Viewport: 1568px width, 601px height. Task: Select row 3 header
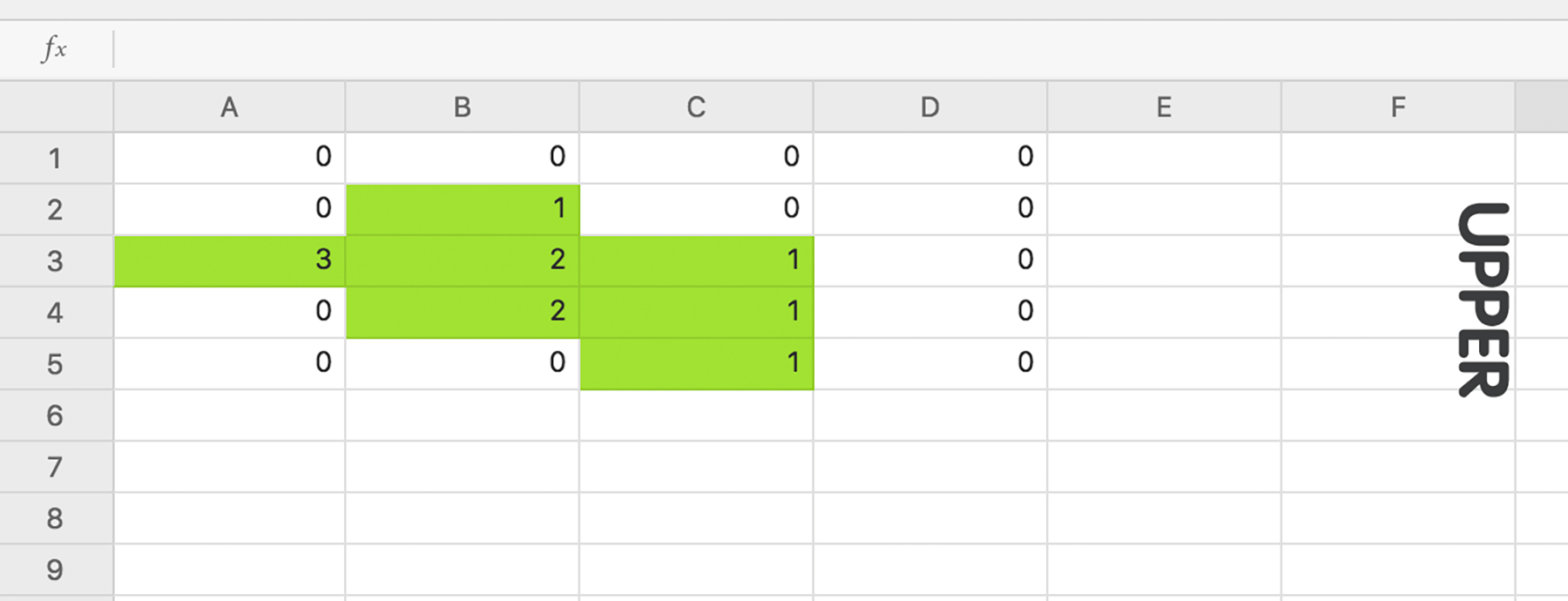click(x=56, y=261)
